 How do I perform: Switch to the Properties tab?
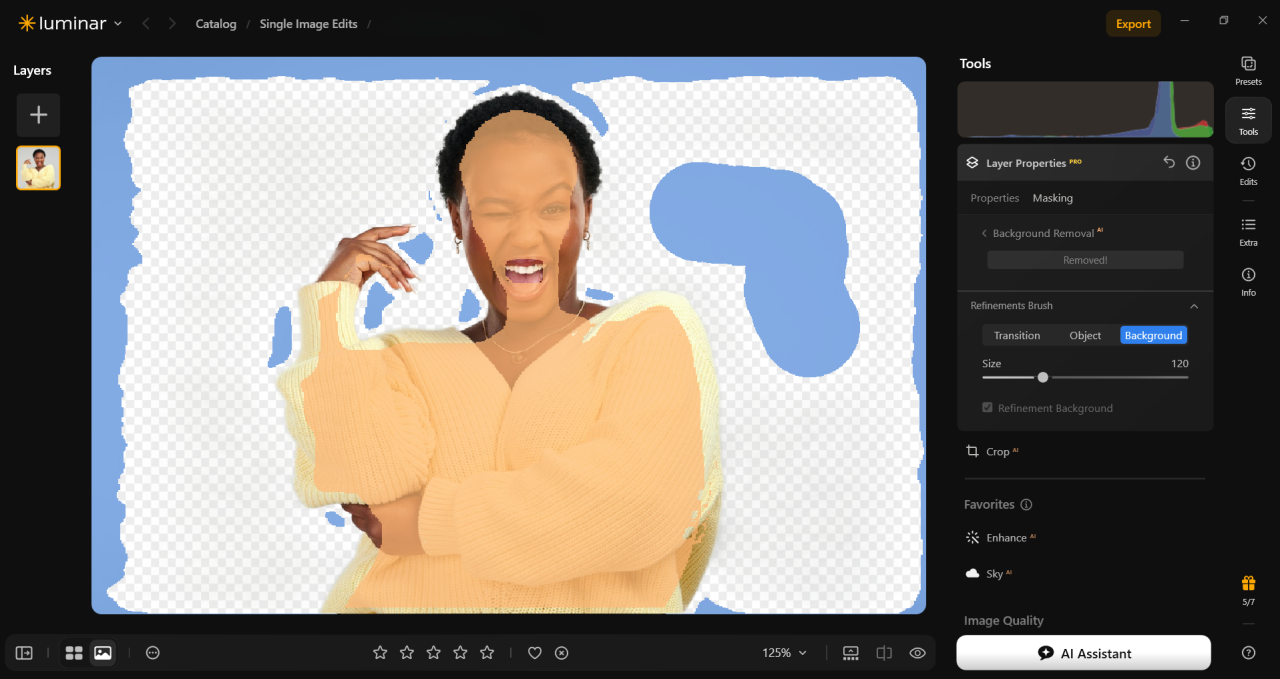point(995,198)
